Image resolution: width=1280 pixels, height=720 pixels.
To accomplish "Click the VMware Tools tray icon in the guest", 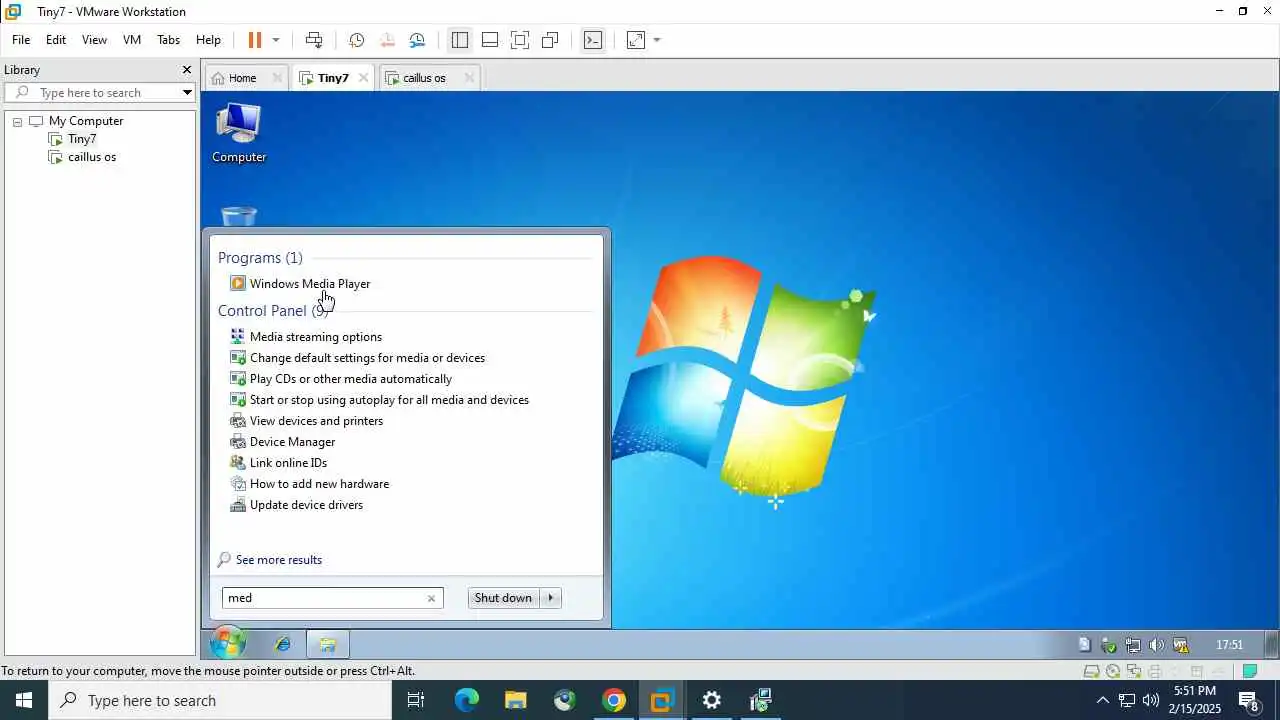I will tap(1181, 645).
